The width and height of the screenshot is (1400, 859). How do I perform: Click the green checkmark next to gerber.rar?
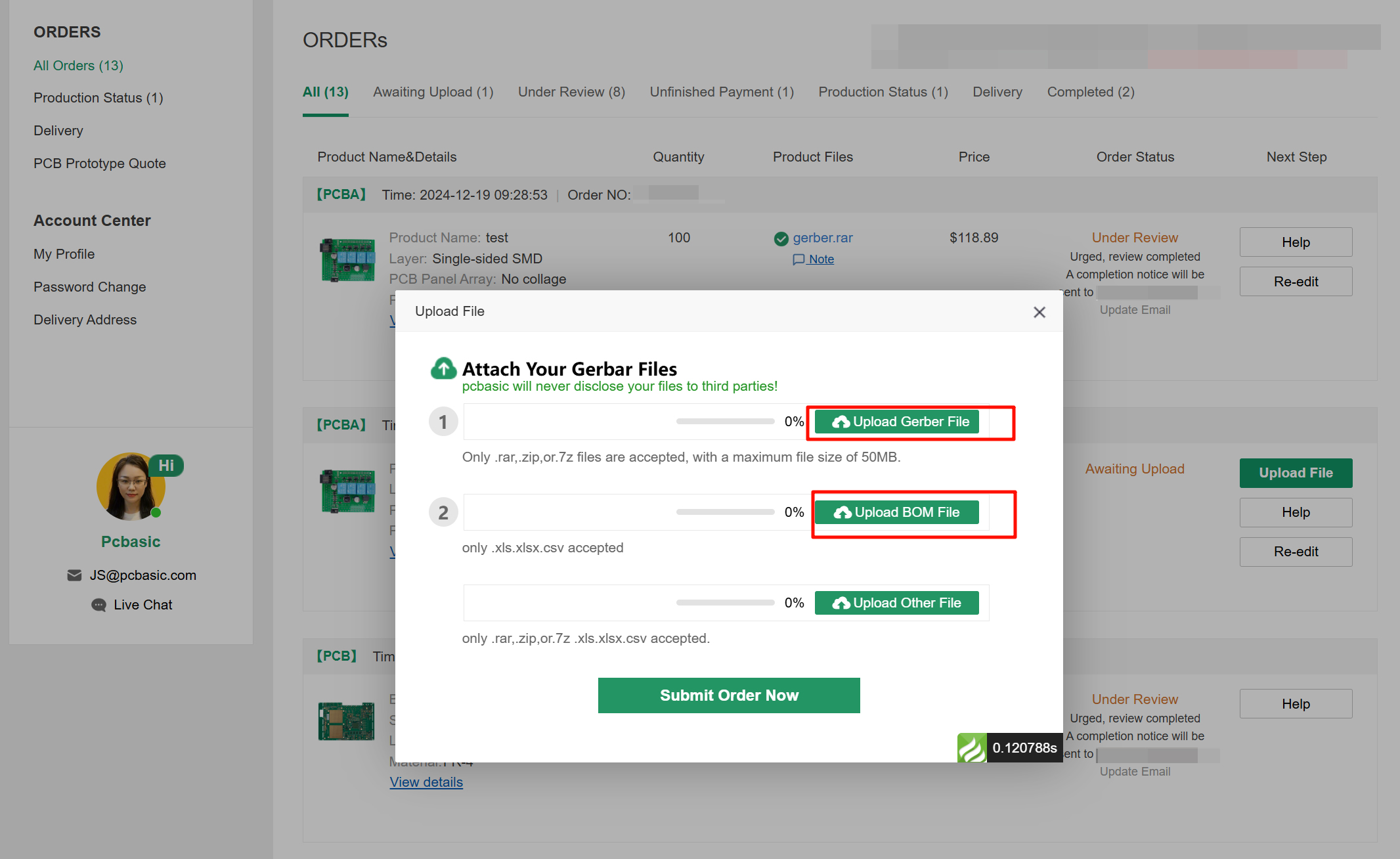pos(781,238)
